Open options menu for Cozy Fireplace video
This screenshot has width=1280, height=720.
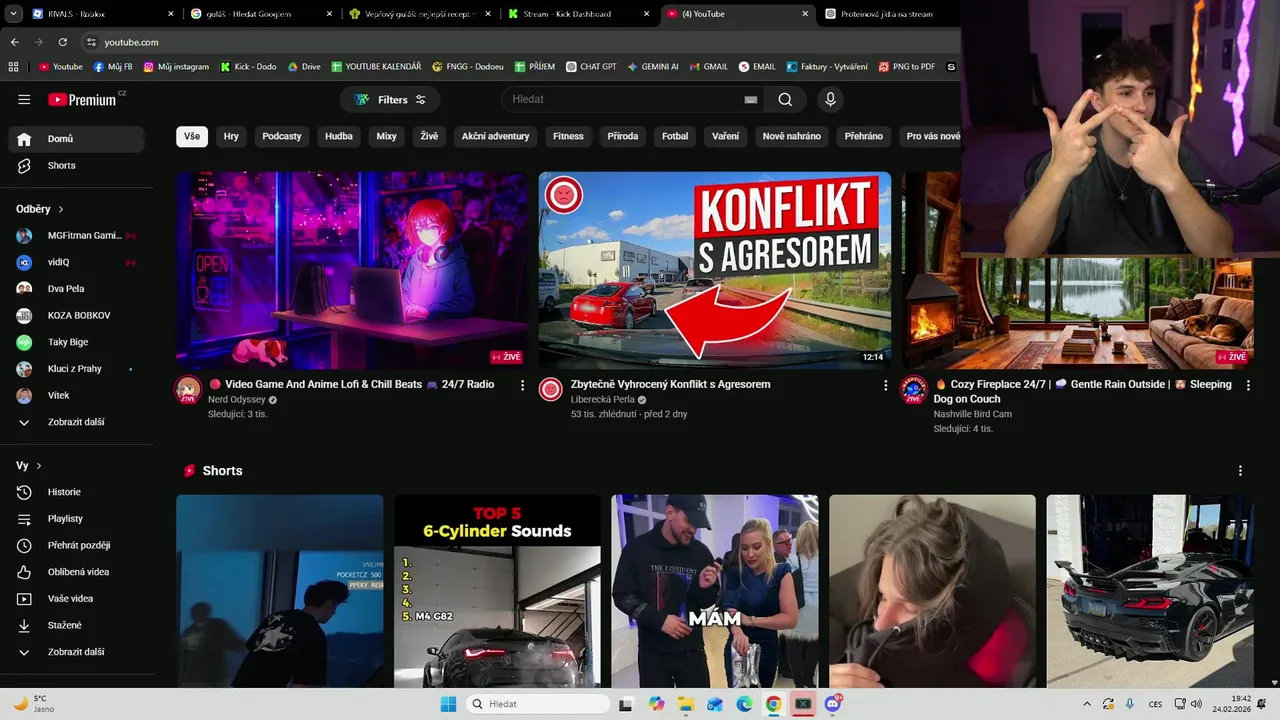click(x=1247, y=385)
